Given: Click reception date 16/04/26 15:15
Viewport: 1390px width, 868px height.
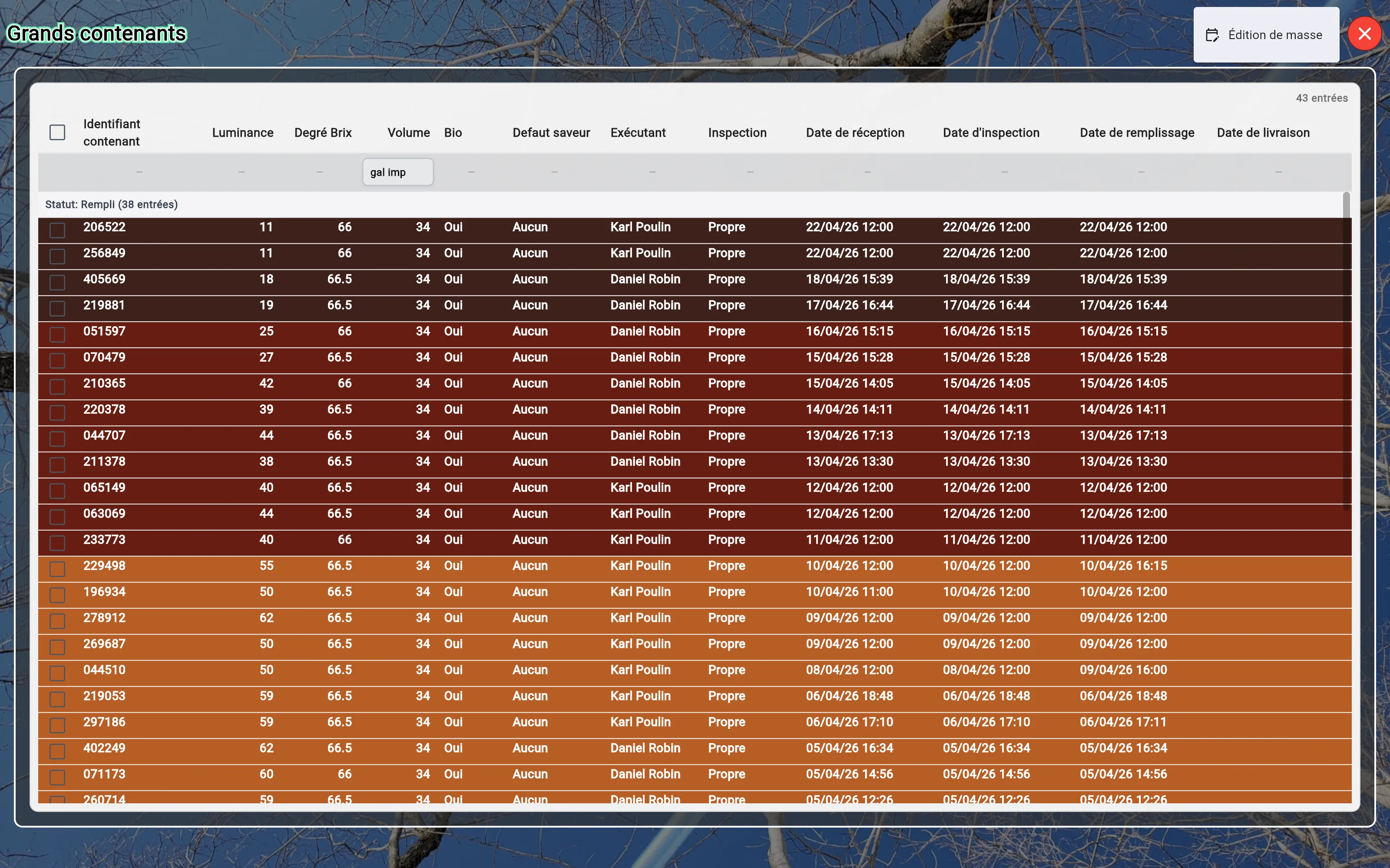Looking at the screenshot, I should [849, 331].
